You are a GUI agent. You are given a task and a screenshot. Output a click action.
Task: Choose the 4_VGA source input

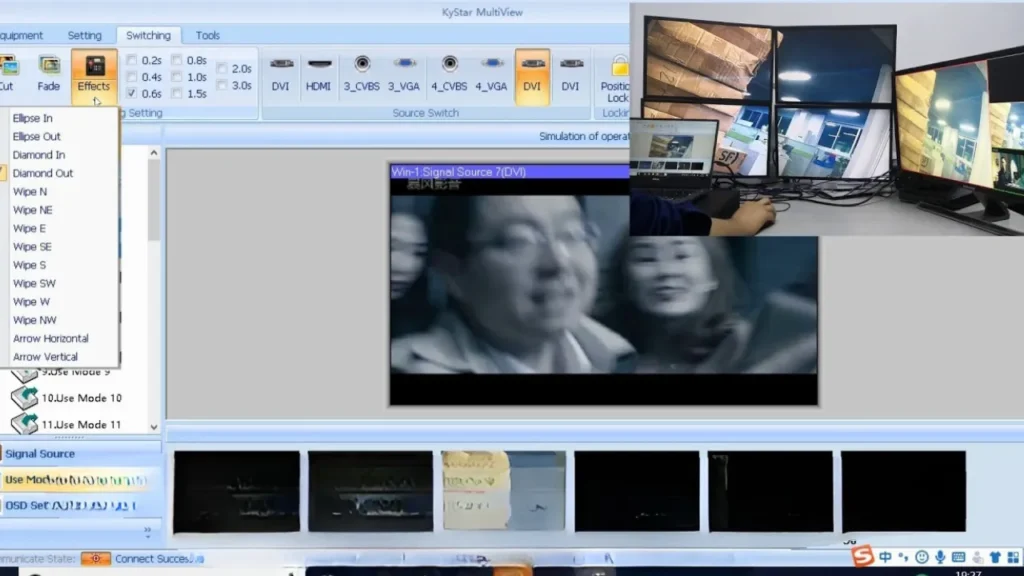click(490, 72)
